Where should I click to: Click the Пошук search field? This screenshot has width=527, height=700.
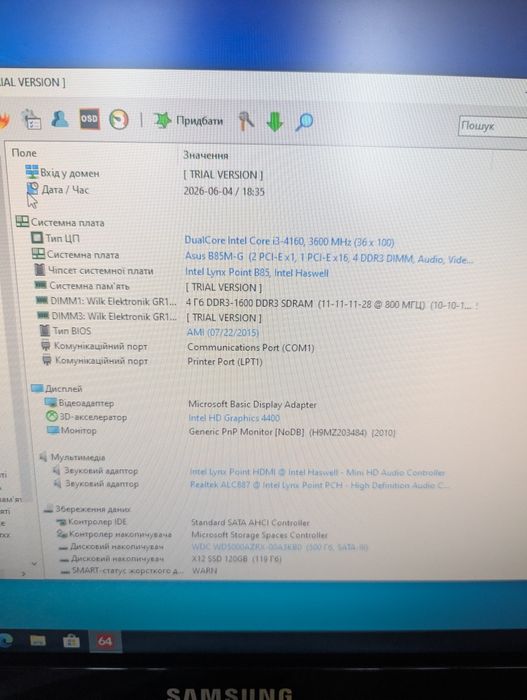[x=493, y=126]
